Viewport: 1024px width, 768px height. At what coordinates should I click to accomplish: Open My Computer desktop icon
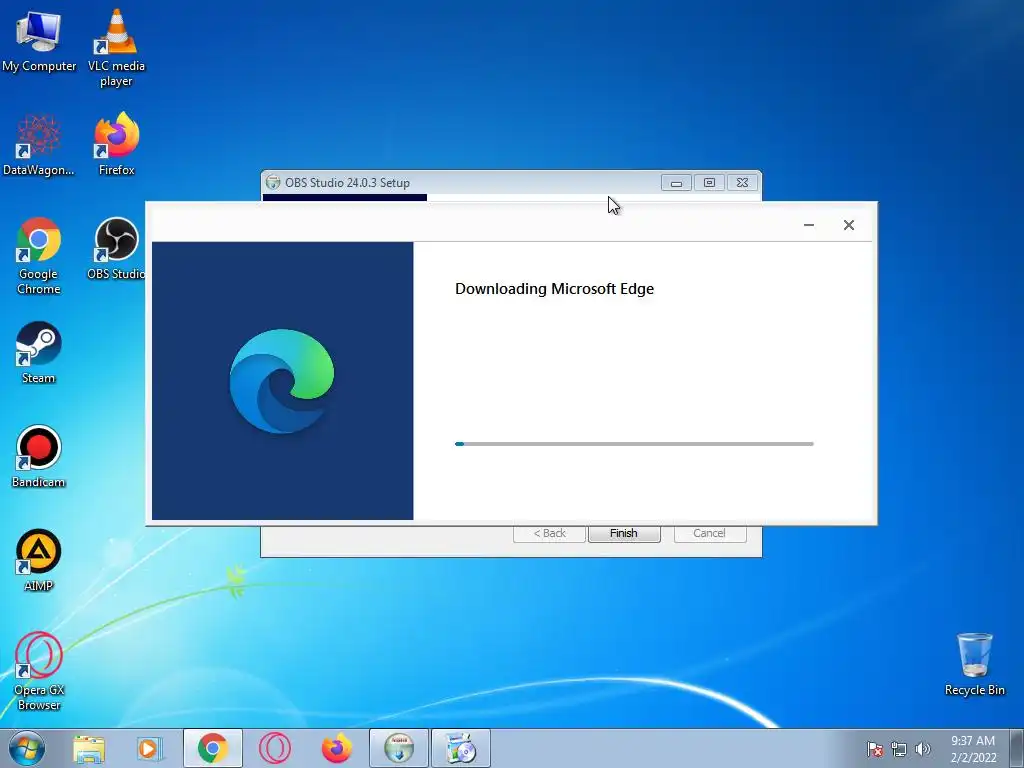click(x=39, y=40)
